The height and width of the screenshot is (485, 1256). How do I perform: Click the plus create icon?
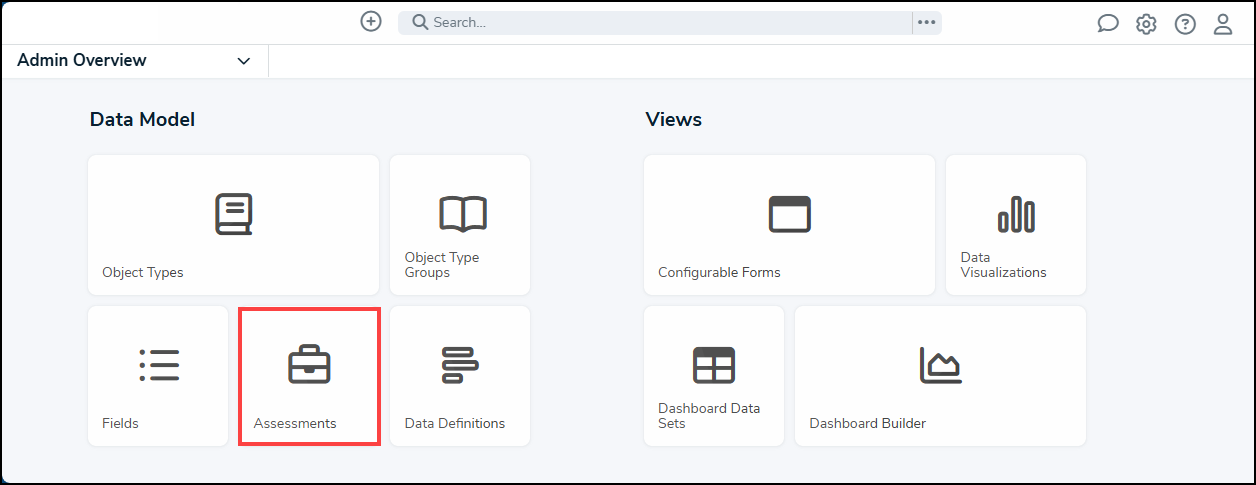[x=371, y=22]
